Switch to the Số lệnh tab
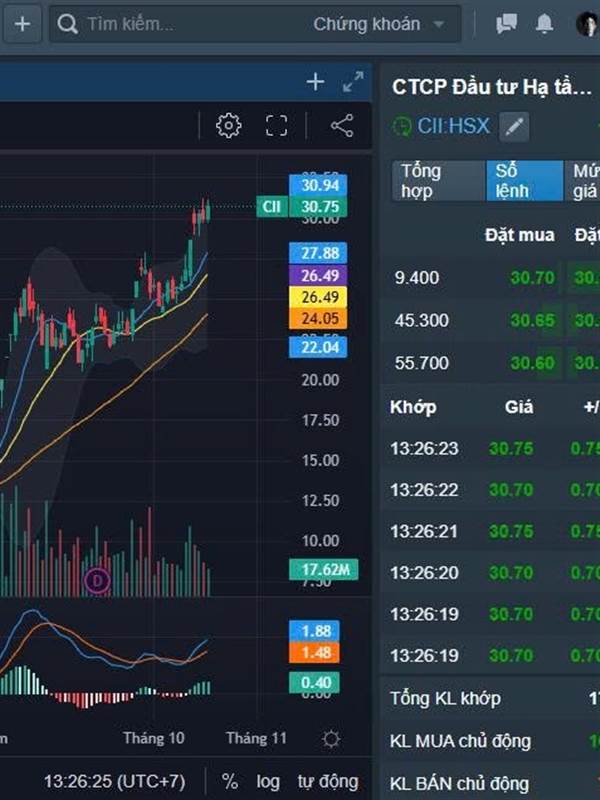 524,181
